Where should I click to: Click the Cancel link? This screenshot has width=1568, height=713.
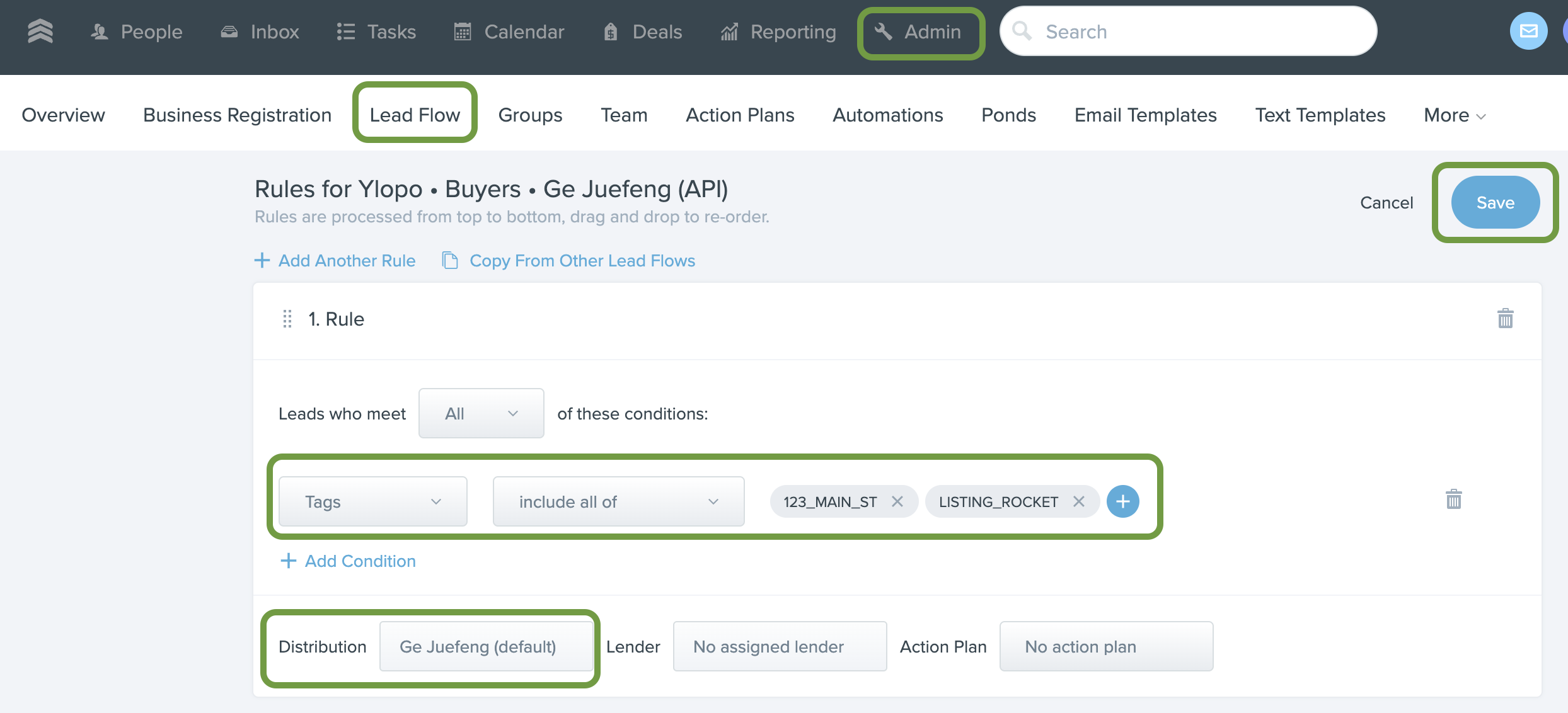coord(1386,203)
